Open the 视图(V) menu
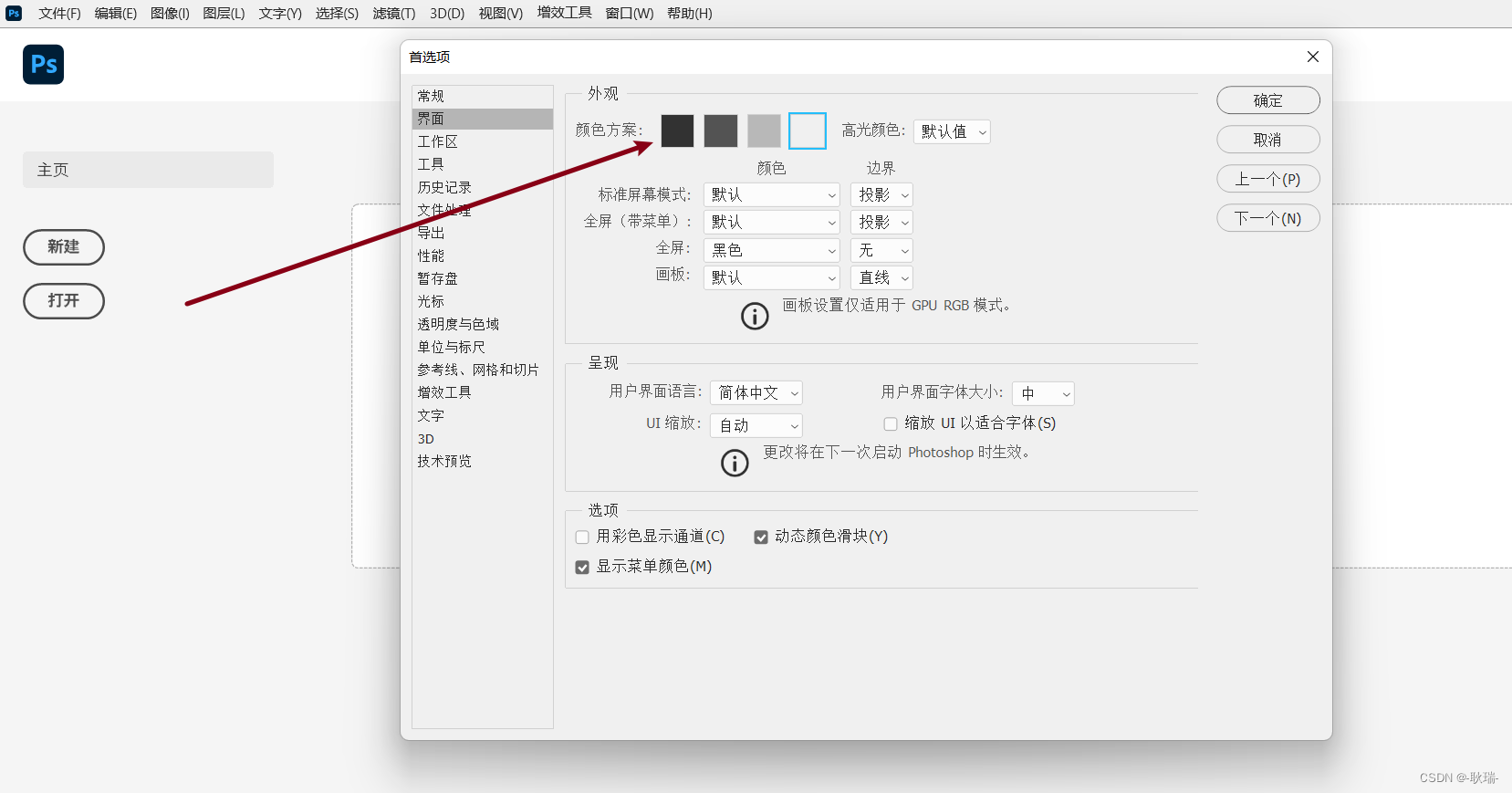 click(501, 13)
